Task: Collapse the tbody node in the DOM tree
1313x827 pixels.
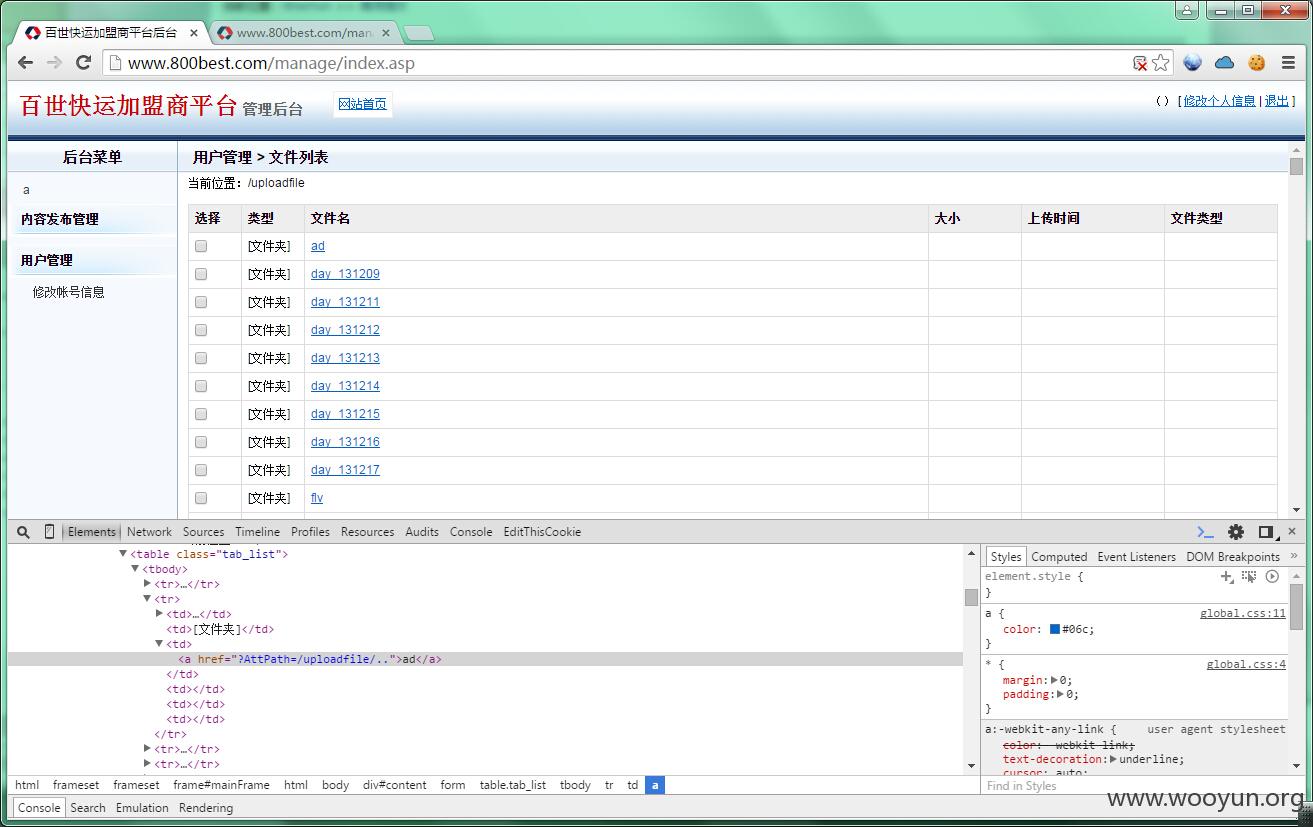Action: [135, 569]
